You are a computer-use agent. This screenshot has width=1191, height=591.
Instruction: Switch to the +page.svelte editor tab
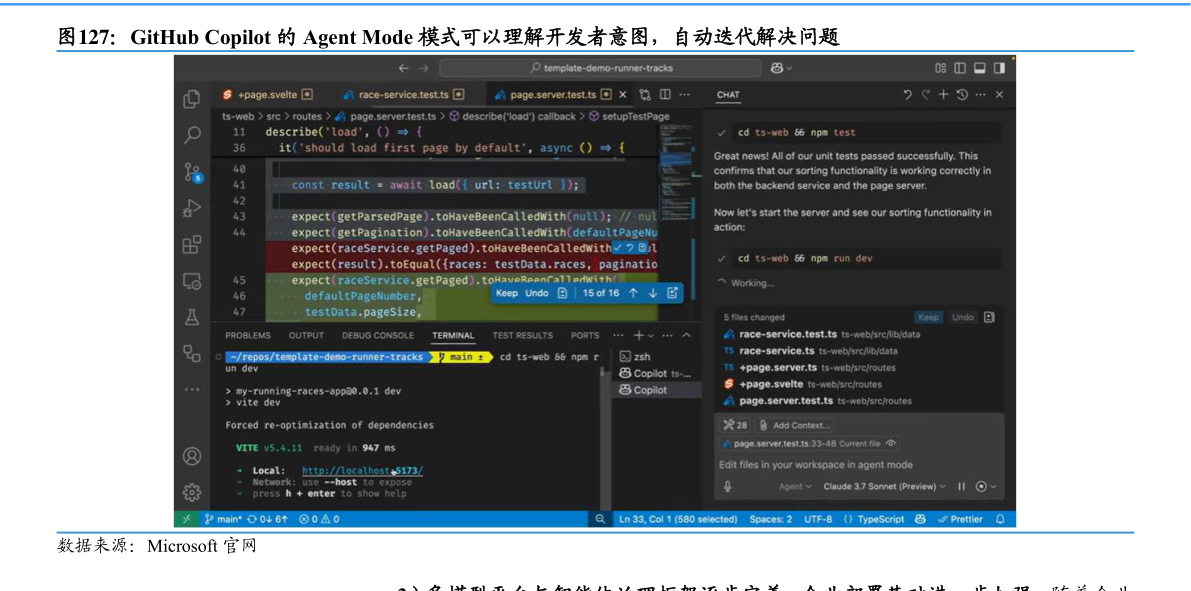tap(267, 95)
